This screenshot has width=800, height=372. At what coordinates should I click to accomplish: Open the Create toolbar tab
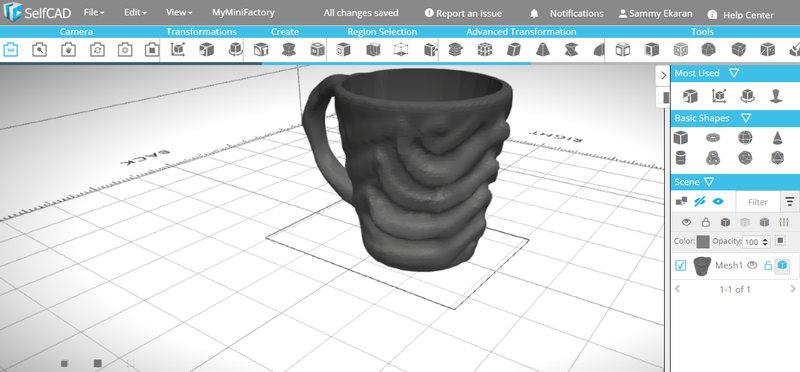[285, 32]
